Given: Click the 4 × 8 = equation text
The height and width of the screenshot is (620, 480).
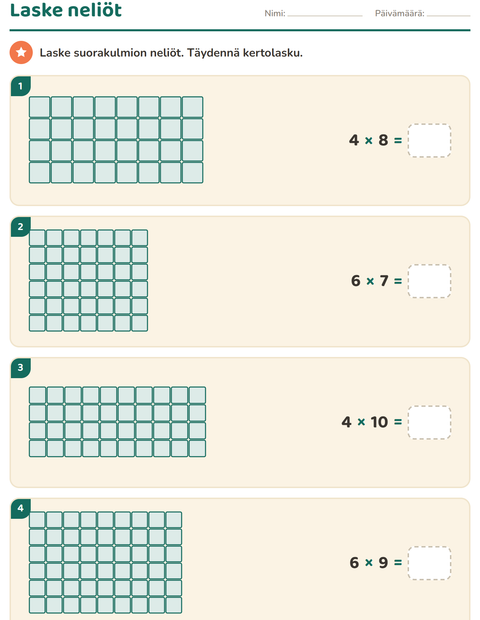Looking at the screenshot, I should (376, 140).
